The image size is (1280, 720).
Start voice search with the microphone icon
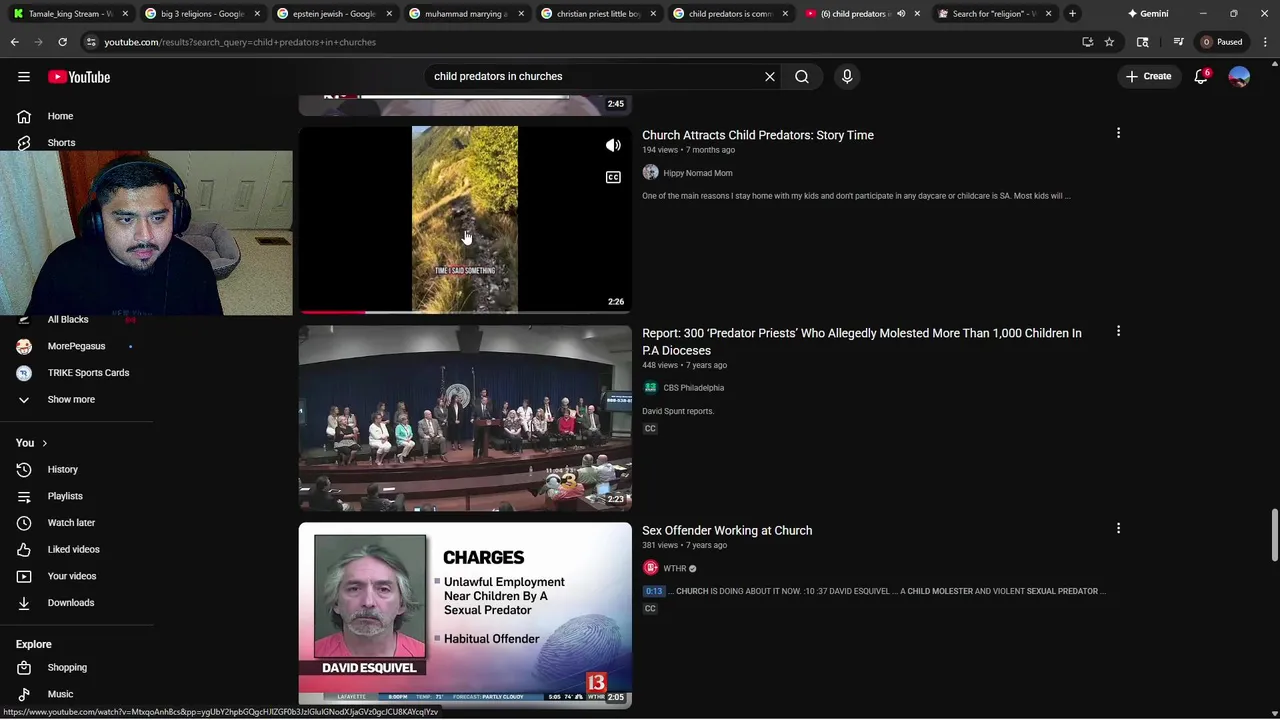847,76
